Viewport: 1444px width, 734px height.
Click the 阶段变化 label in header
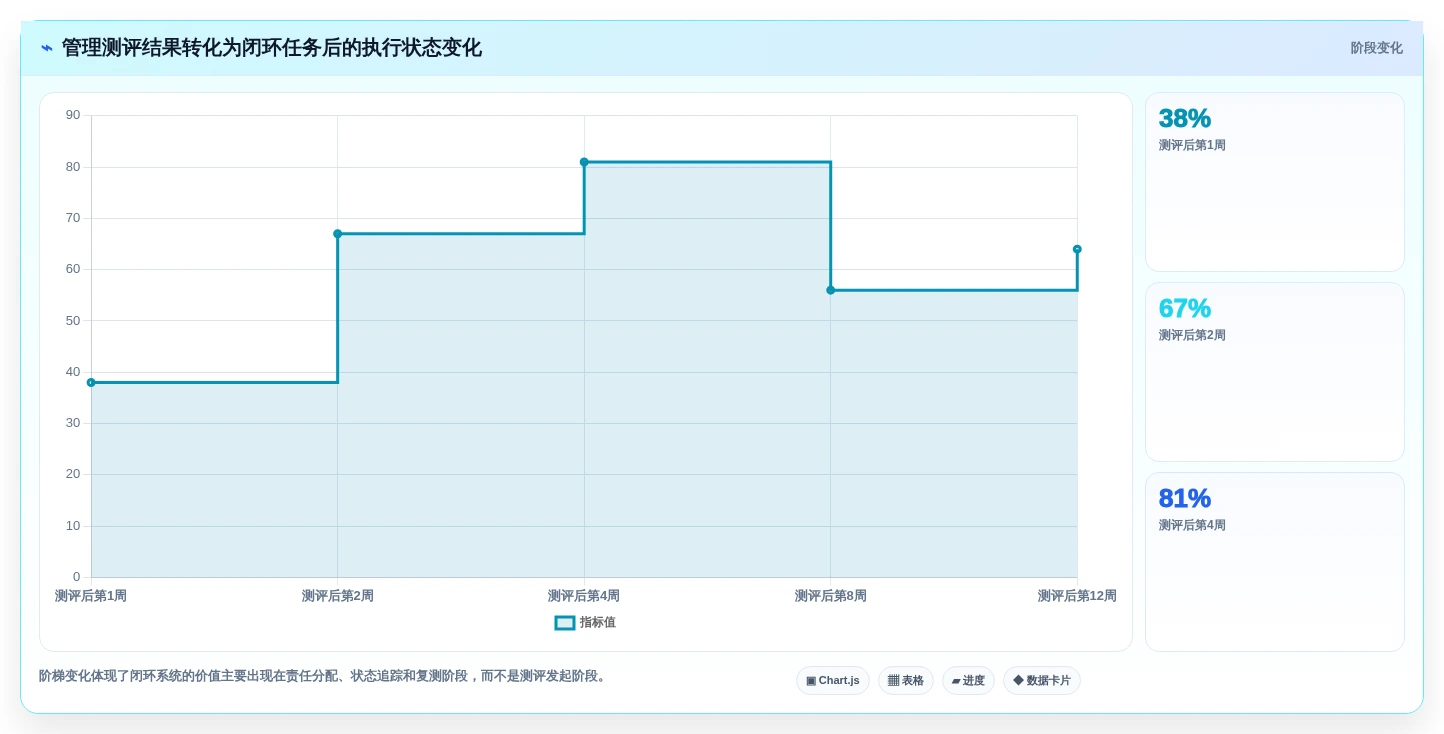(1376, 48)
